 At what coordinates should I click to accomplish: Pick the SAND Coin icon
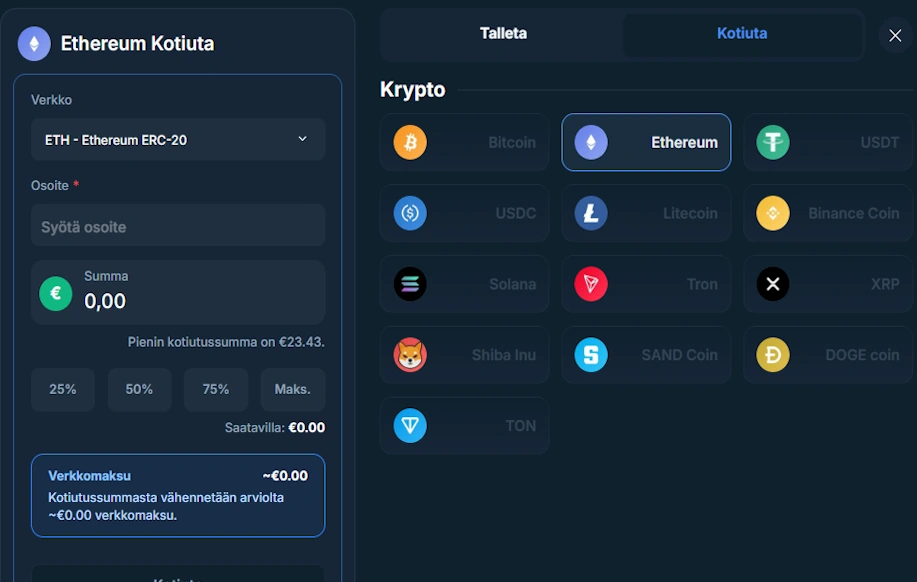[x=591, y=354]
